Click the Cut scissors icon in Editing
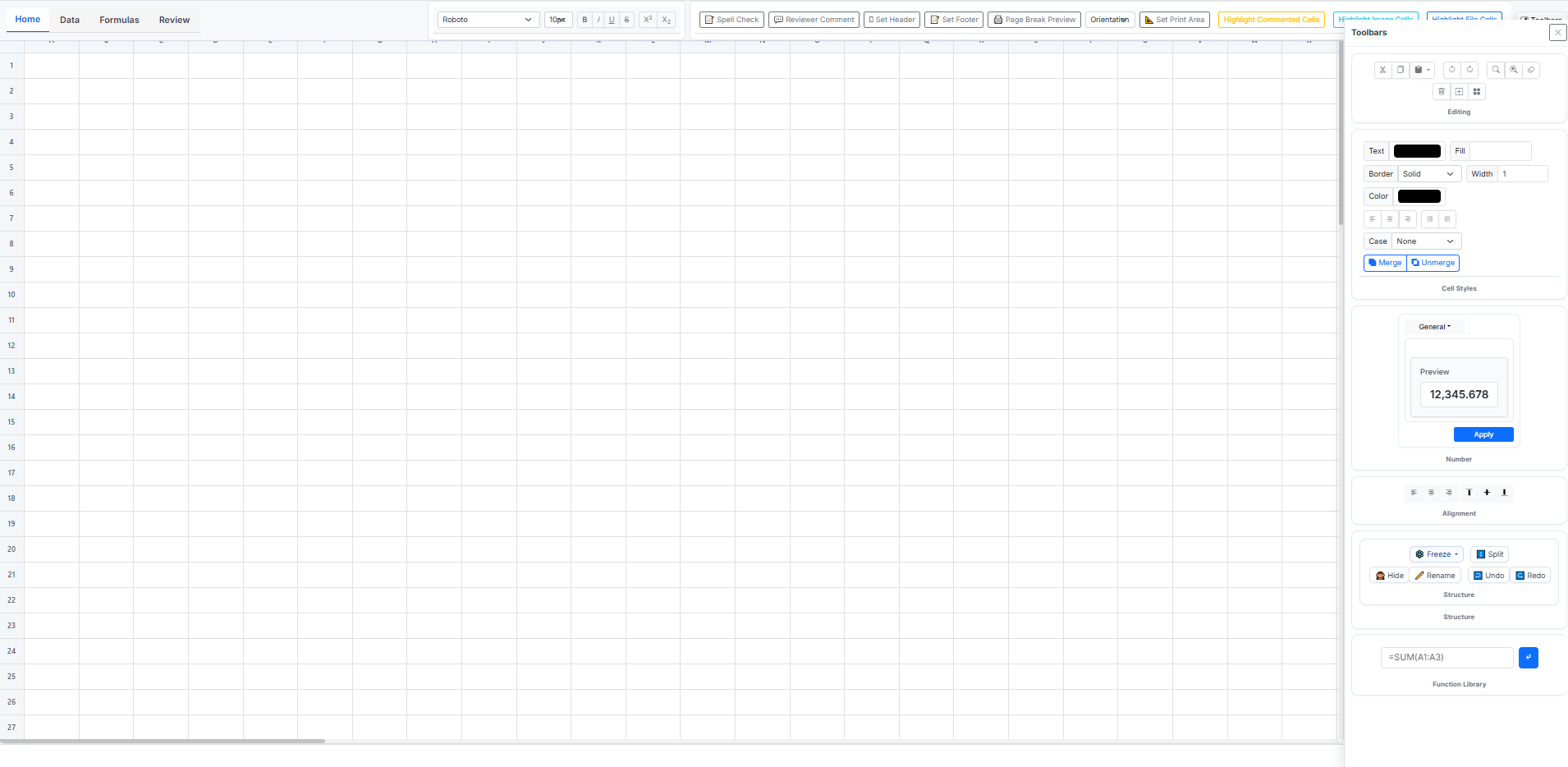Image resolution: width=1568 pixels, height=767 pixels. coord(1382,70)
